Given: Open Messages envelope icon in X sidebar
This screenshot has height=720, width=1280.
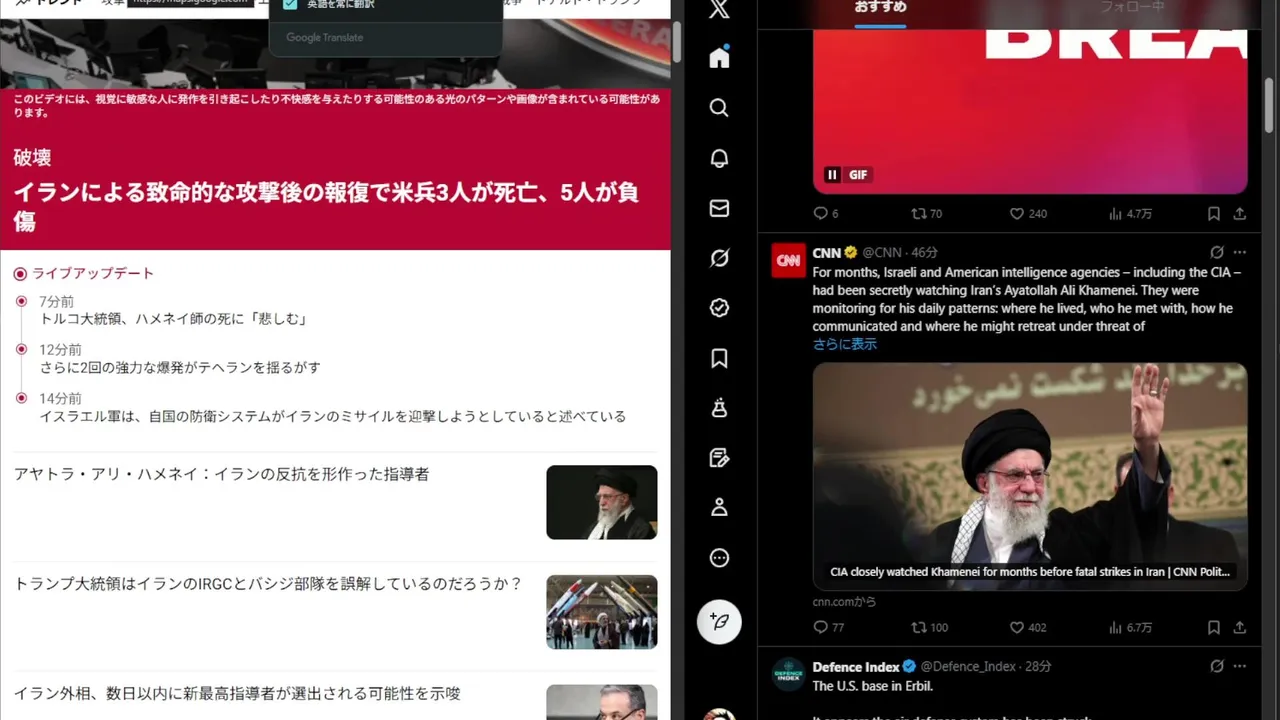Looking at the screenshot, I should (719, 208).
